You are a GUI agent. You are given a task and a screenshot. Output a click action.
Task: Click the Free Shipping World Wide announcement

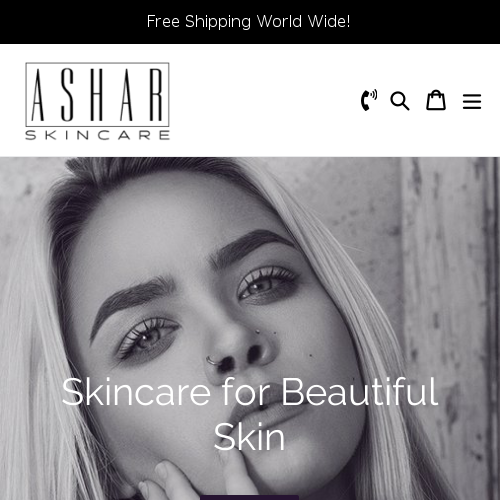click(249, 22)
